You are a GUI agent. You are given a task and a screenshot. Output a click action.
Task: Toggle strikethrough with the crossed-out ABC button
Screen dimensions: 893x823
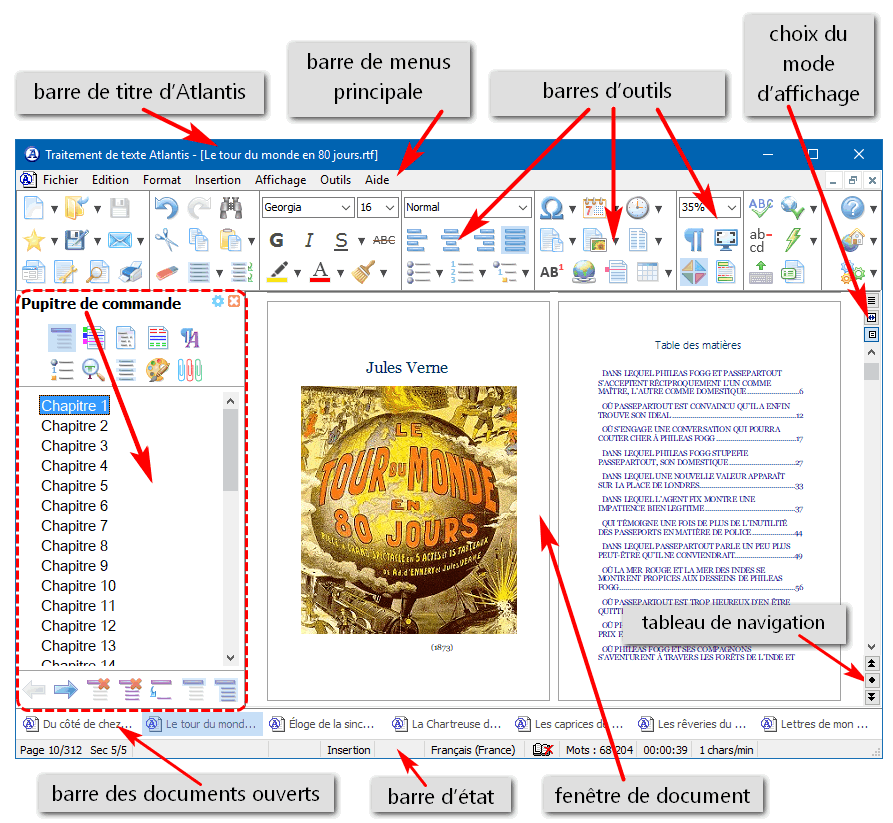[384, 240]
